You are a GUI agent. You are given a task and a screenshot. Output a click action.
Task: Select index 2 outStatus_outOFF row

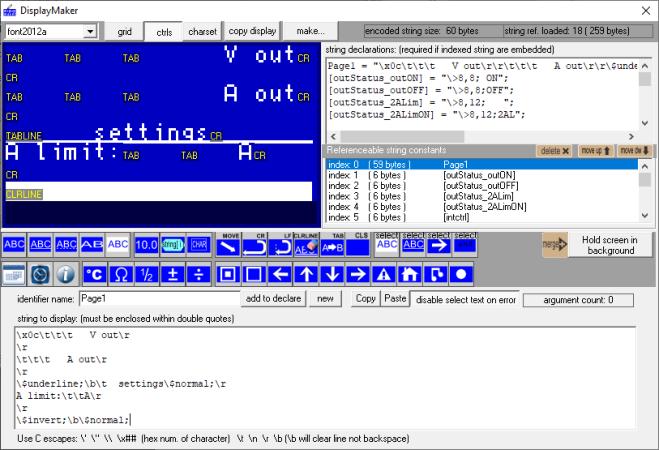pos(482,185)
